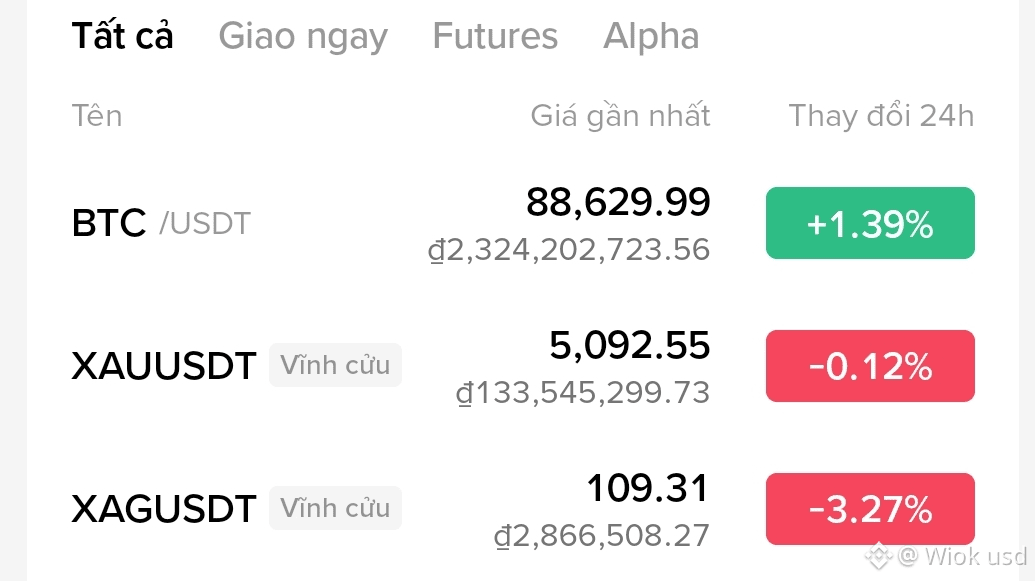The height and width of the screenshot is (581, 1035).
Task: Open the XAUUSDT perpetual pair
Action: [164, 366]
